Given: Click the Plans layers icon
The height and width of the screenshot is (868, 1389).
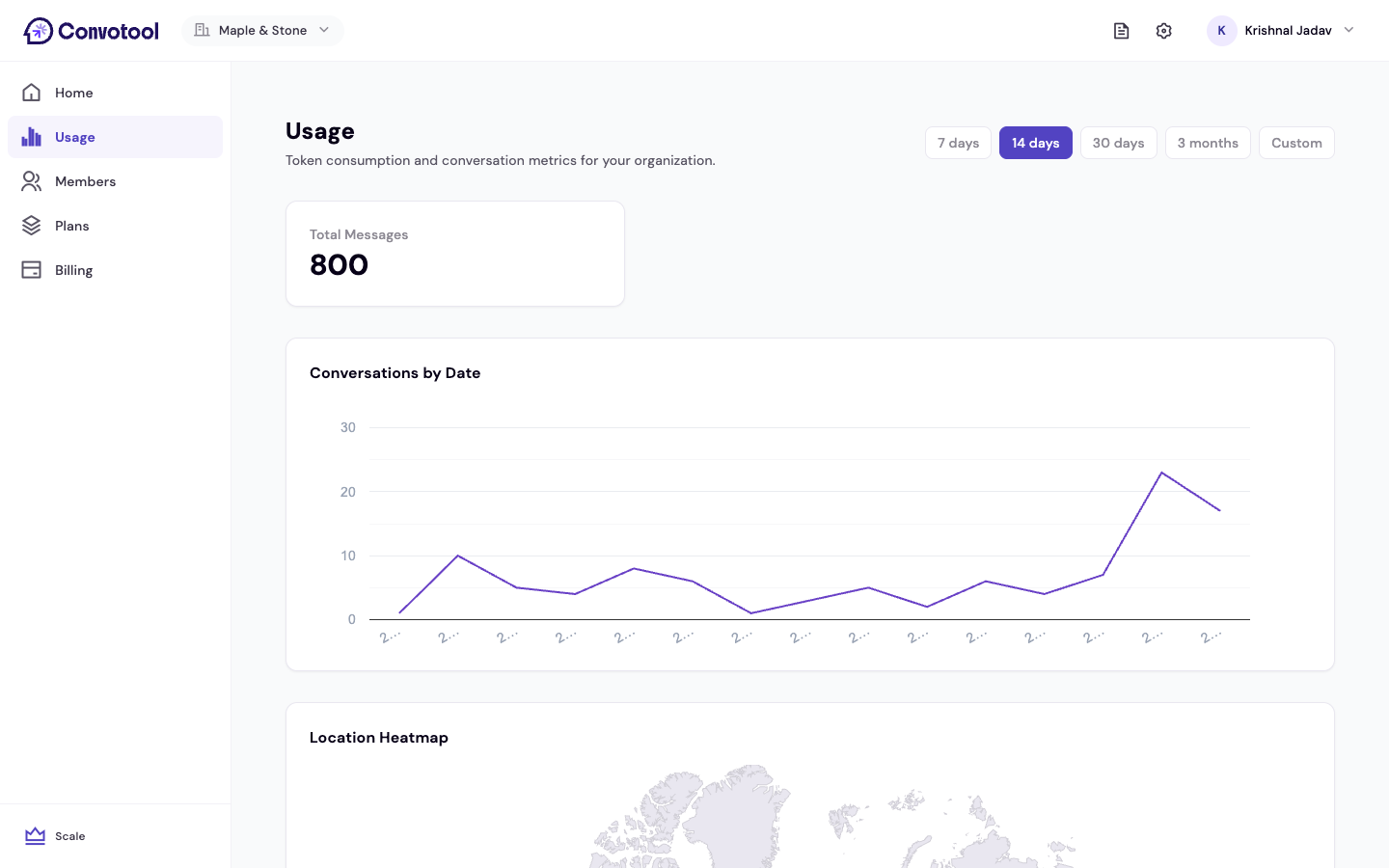Looking at the screenshot, I should coord(32,226).
